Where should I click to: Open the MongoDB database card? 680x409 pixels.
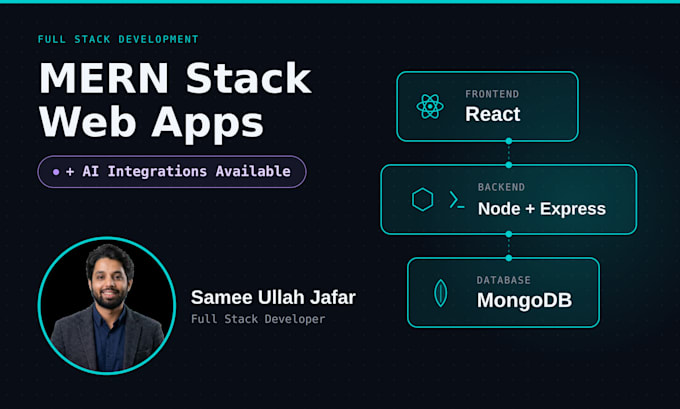503,293
